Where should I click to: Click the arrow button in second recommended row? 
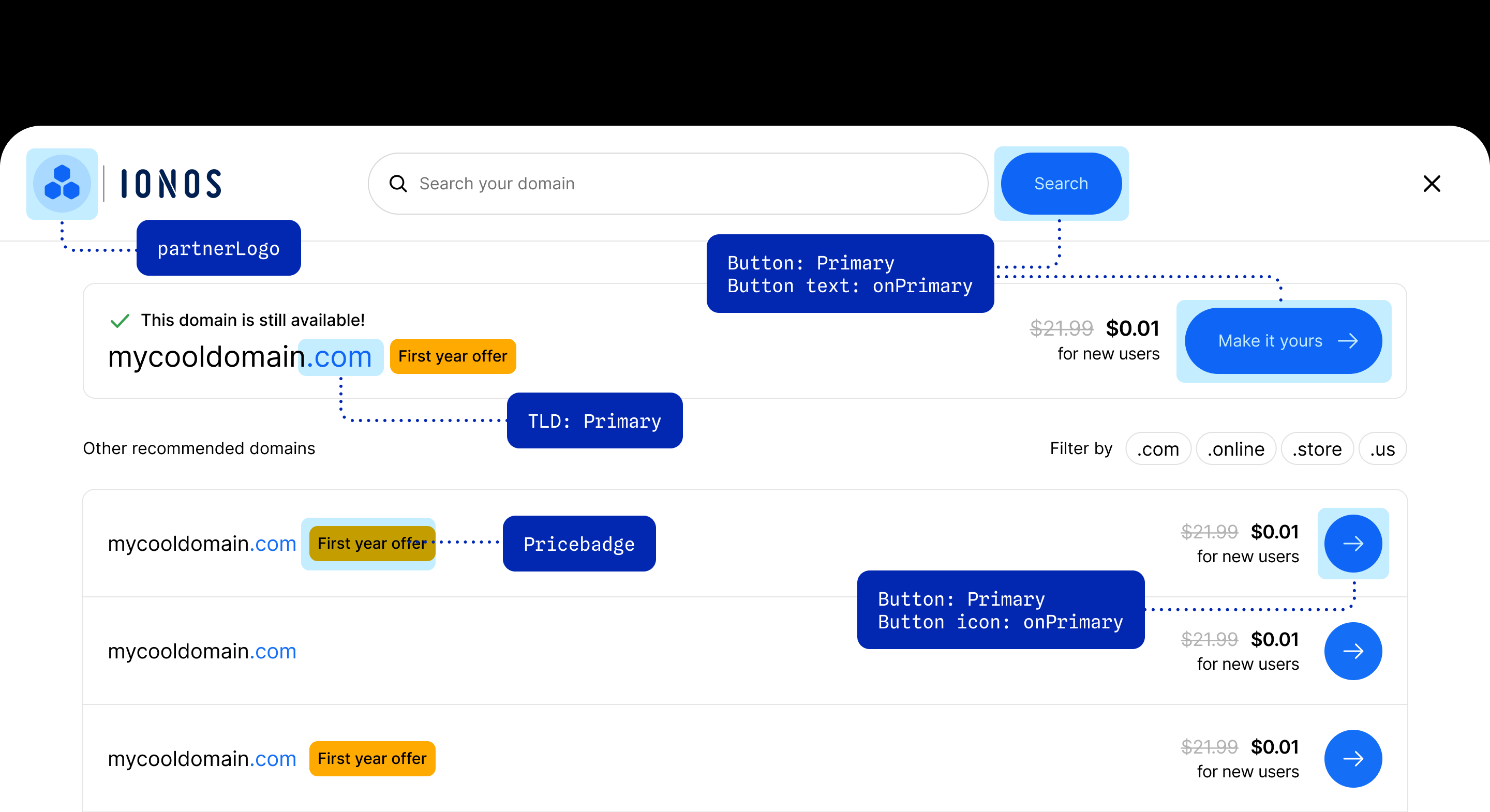tap(1352, 651)
